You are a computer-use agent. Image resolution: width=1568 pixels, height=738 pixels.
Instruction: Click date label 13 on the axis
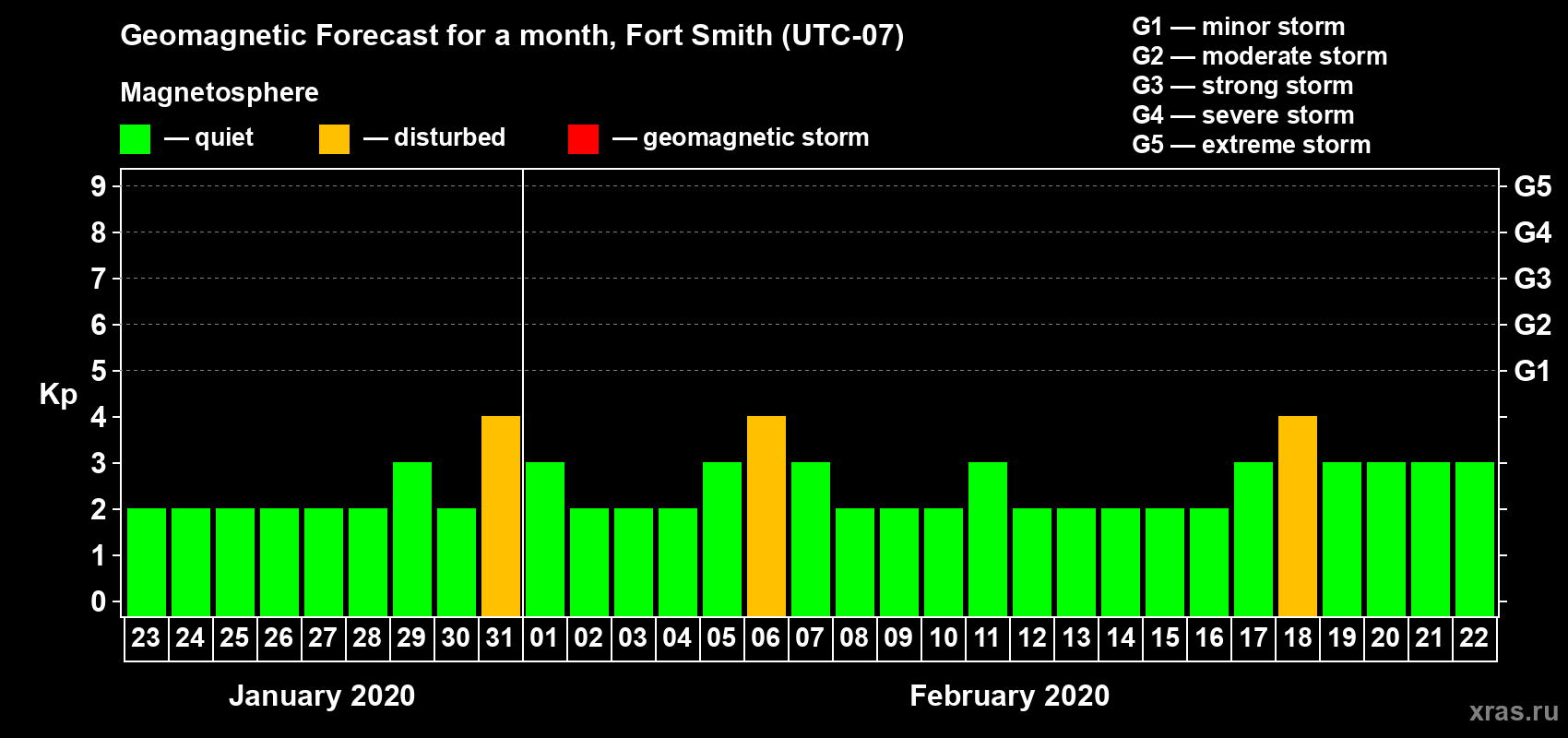point(1075,638)
